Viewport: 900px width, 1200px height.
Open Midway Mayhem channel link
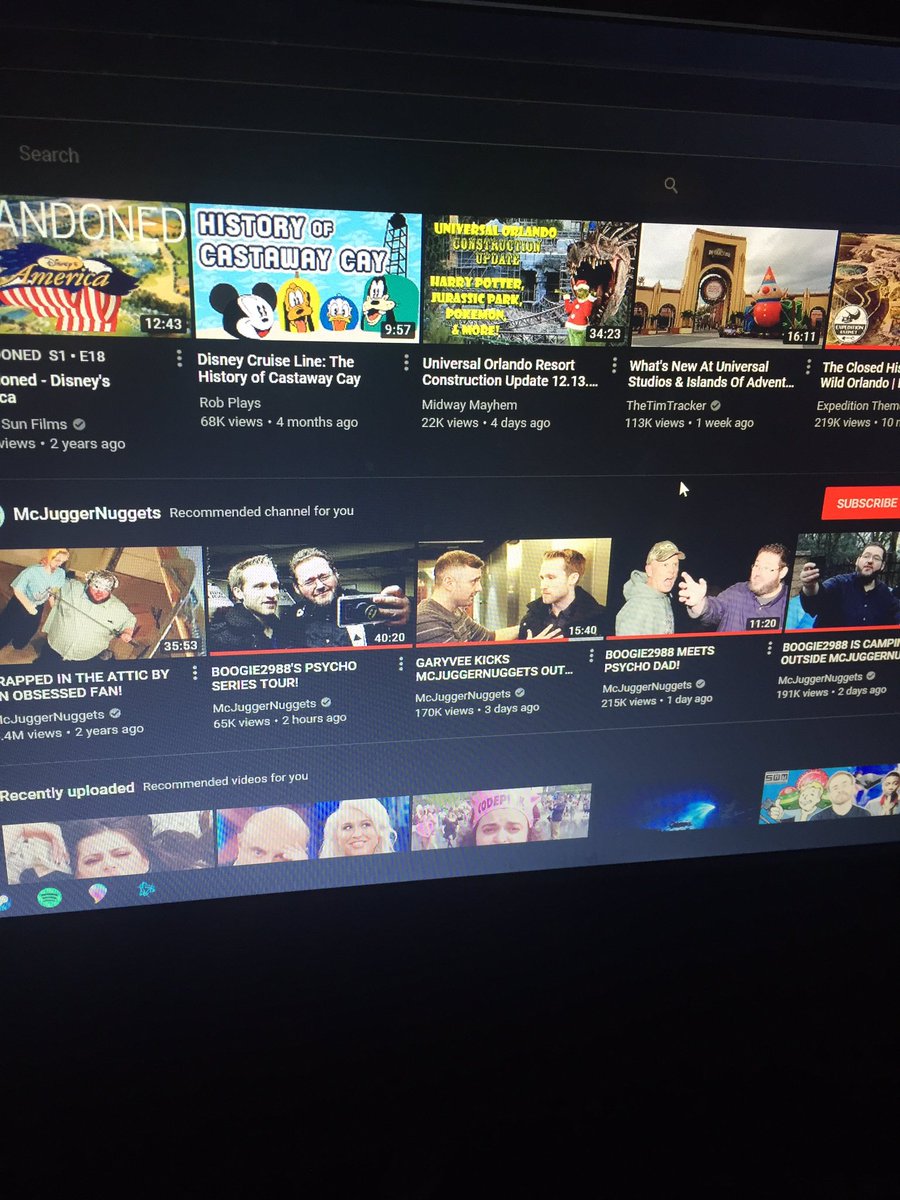click(469, 404)
